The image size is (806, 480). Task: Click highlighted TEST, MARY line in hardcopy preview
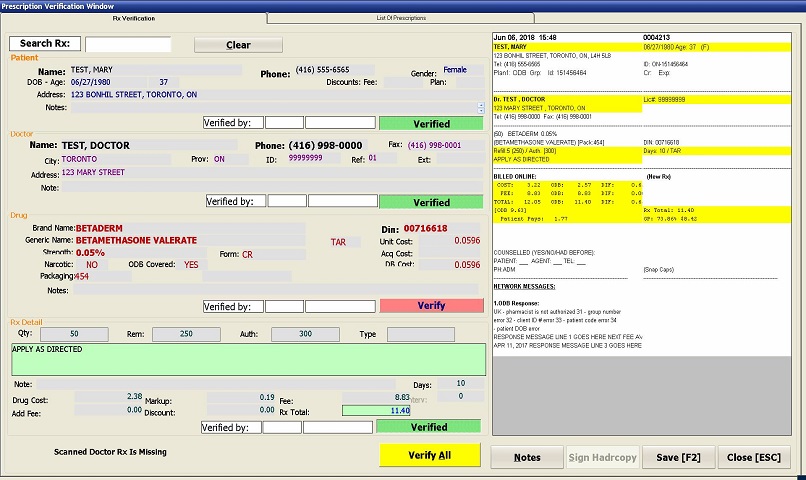tap(642, 47)
